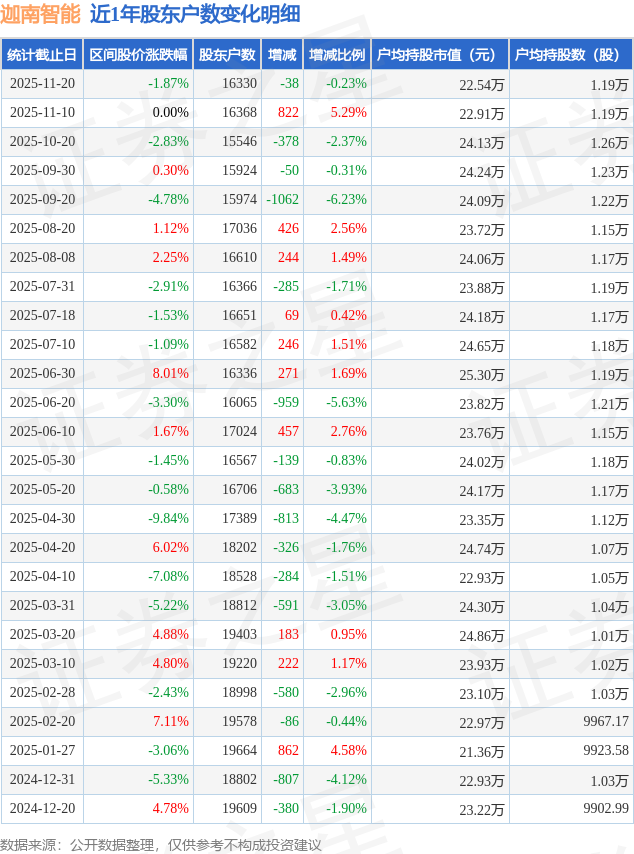Click the 增减比例 column header
The image size is (634, 854).
pos(337,55)
